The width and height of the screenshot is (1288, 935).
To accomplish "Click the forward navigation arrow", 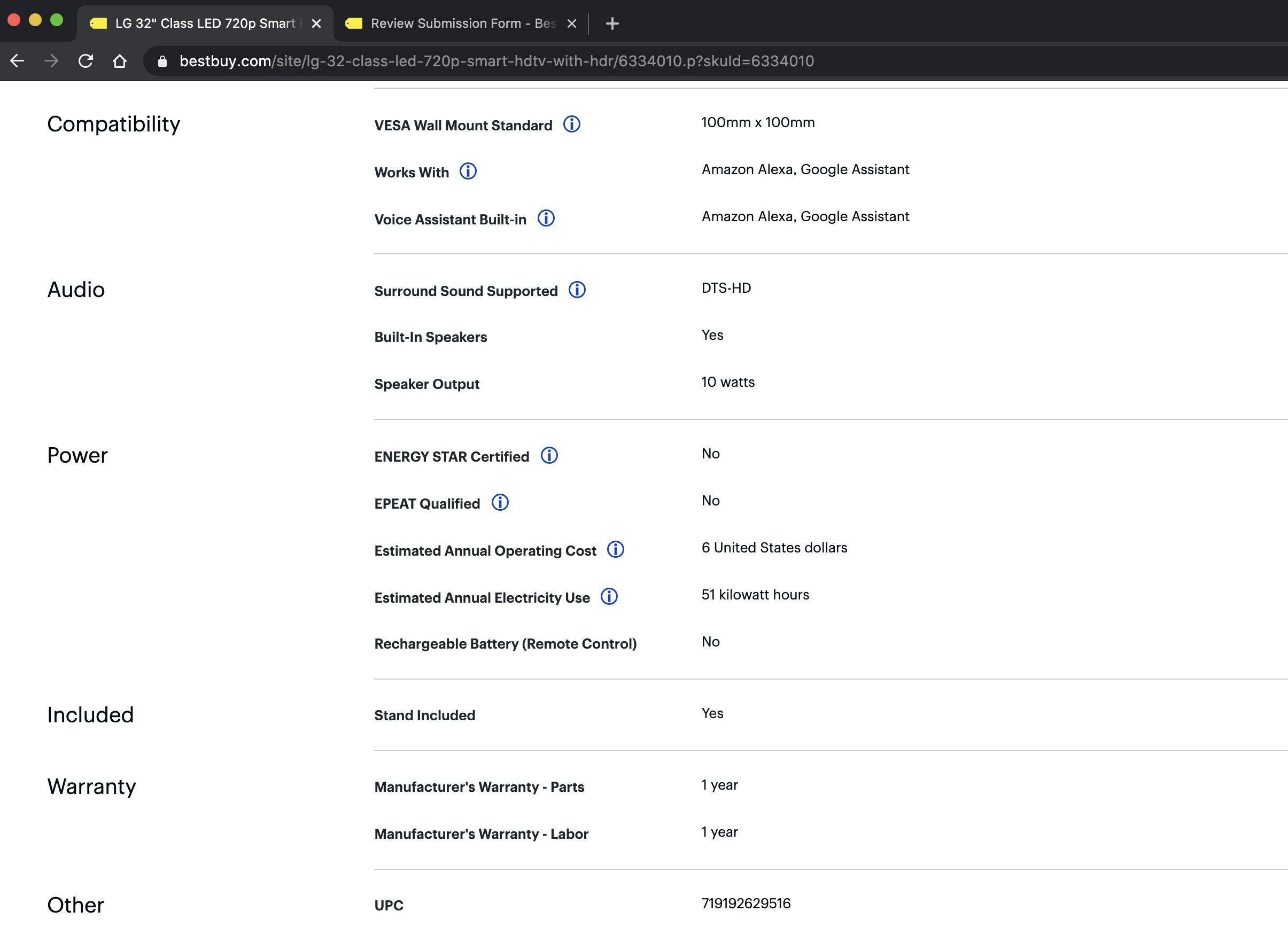I will pyautogui.click(x=52, y=61).
